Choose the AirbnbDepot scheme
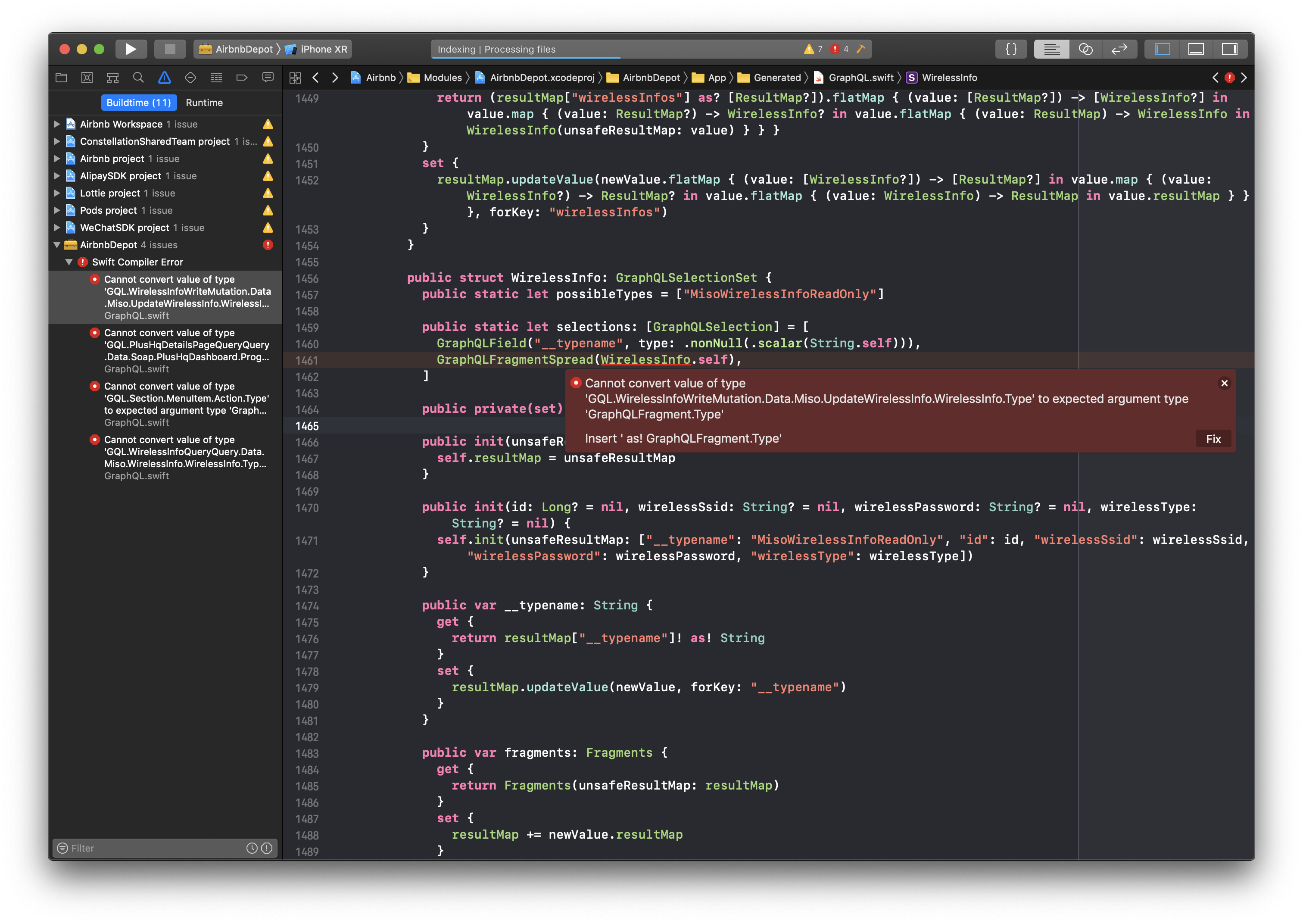Viewport: 1303px width, 924px height. tap(235, 49)
